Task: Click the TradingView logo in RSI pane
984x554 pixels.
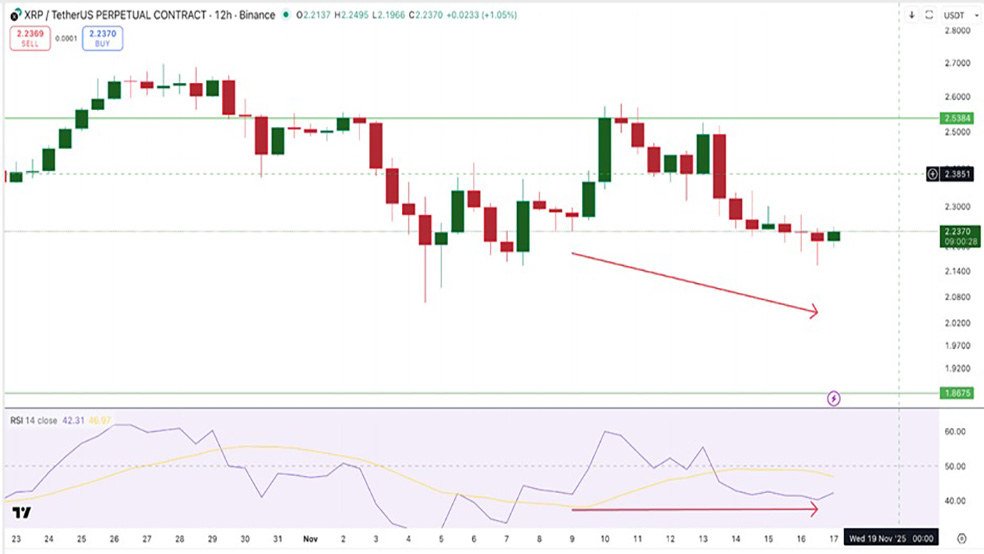Action: (x=21, y=513)
